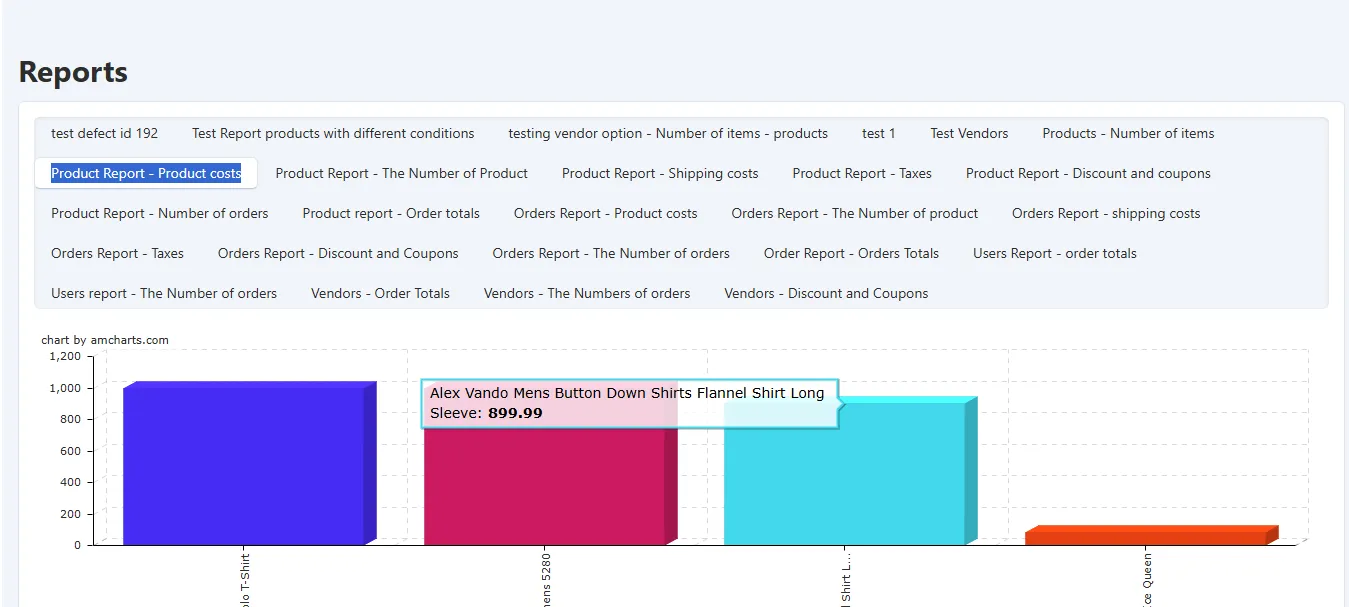Image resolution: width=1349 pixels, height=607 pixels.
Task: Select 'Products - Number of items' tab
Action: (1128, 133)
